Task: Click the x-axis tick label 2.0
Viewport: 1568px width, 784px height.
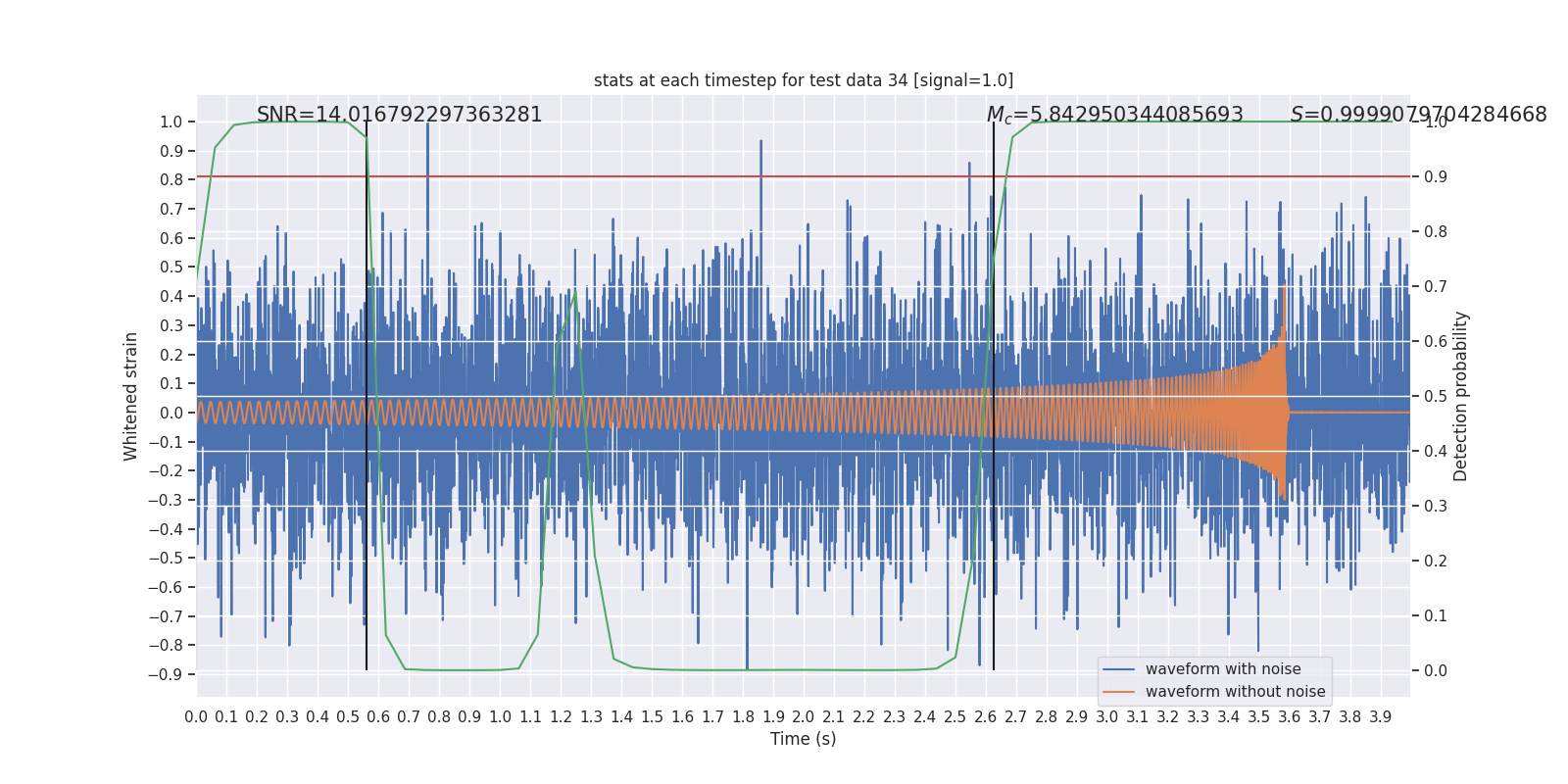Action: (x=803, y=717)
